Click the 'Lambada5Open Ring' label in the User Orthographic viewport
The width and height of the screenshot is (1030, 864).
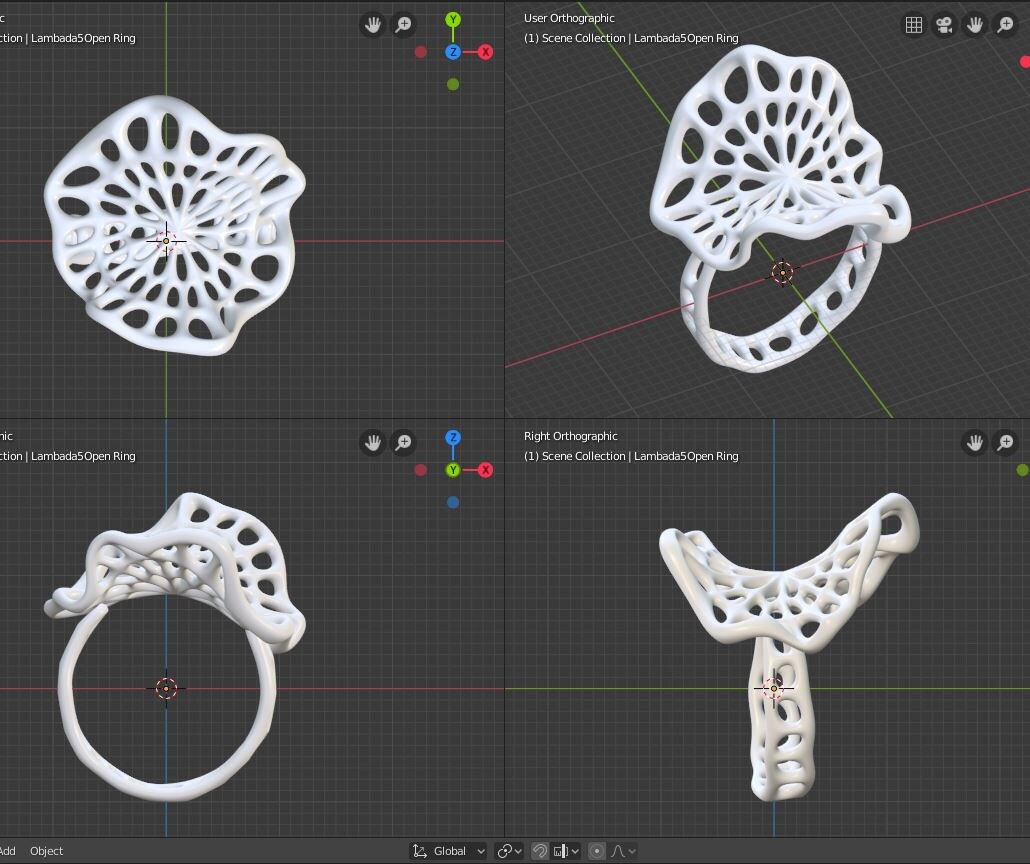tap(686, 38)
